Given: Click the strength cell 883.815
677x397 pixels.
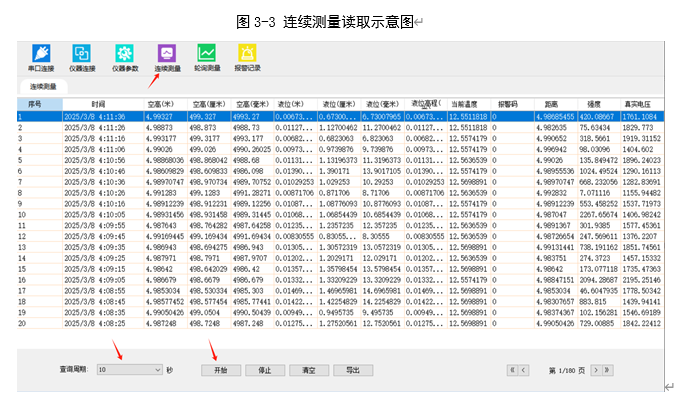Looking at the screenshot, I should (599, 302).
